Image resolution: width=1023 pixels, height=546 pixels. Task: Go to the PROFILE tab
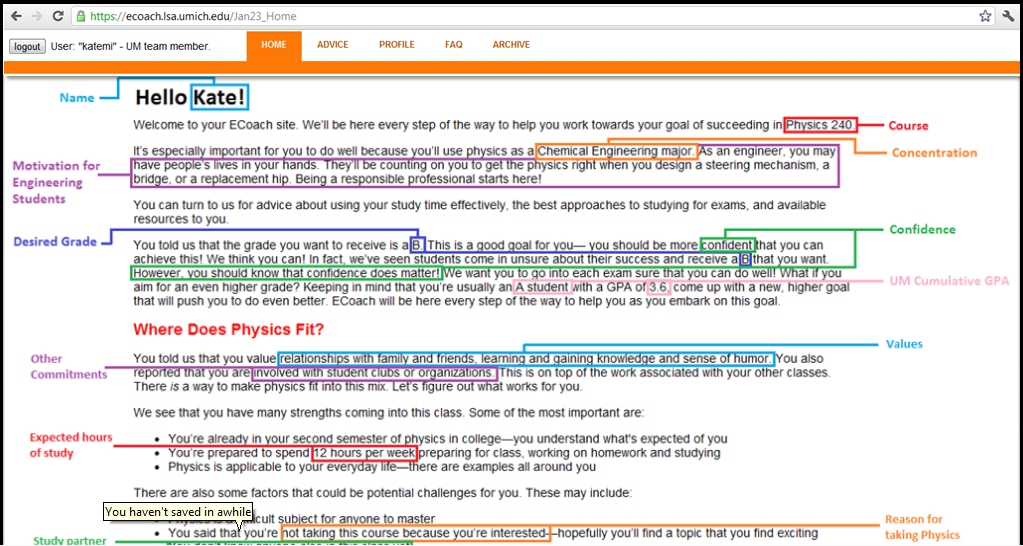tap(396, 45)
